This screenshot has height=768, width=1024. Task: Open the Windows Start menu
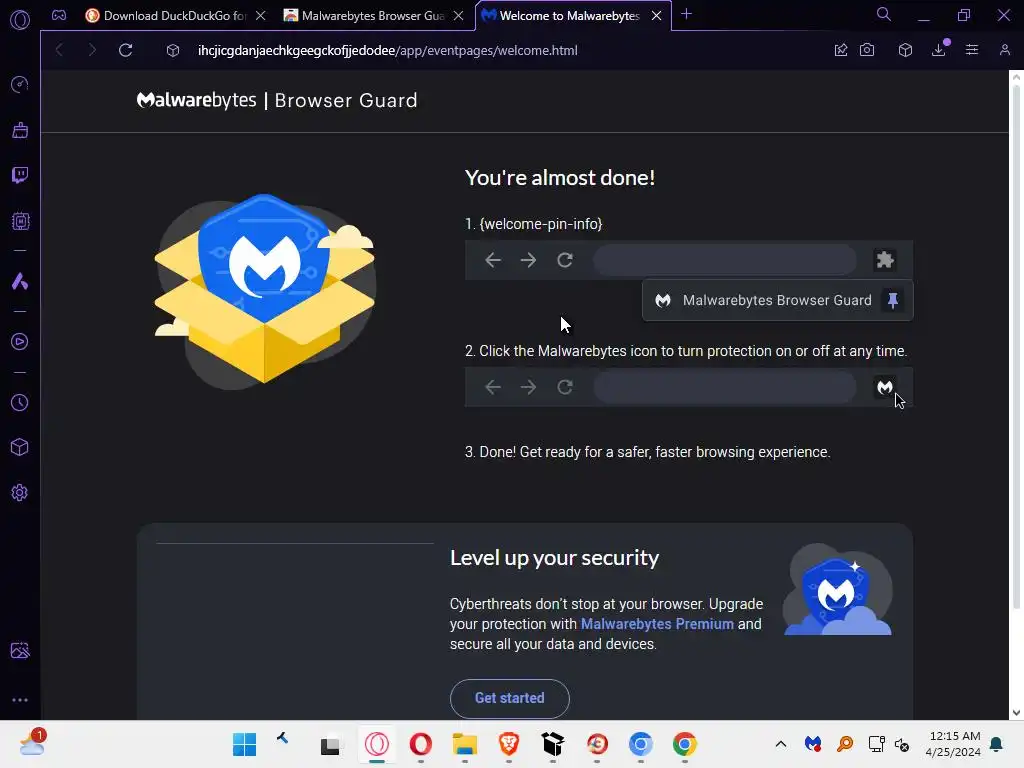(244, 744)
